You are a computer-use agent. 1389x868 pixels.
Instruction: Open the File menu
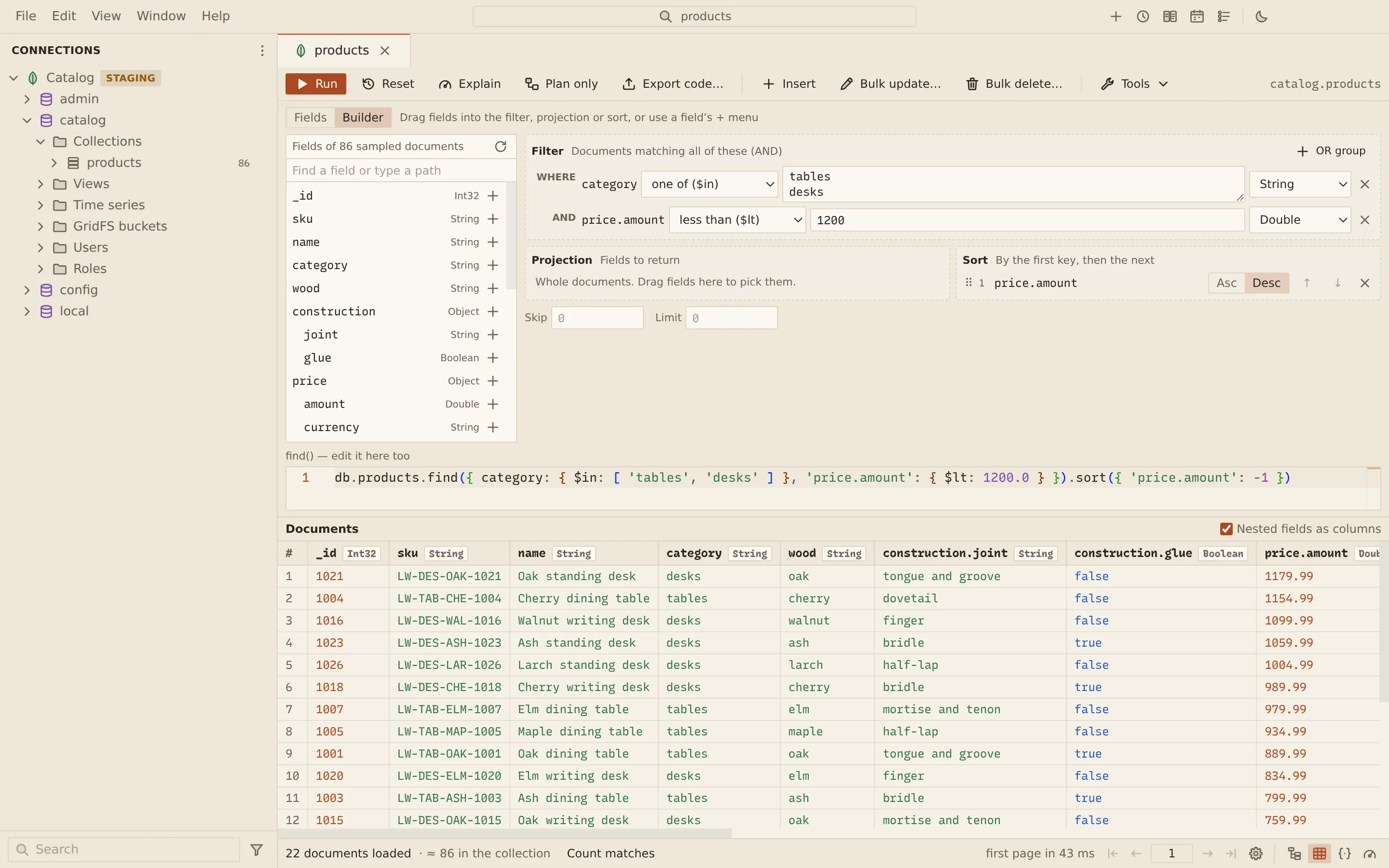[26, 16]
